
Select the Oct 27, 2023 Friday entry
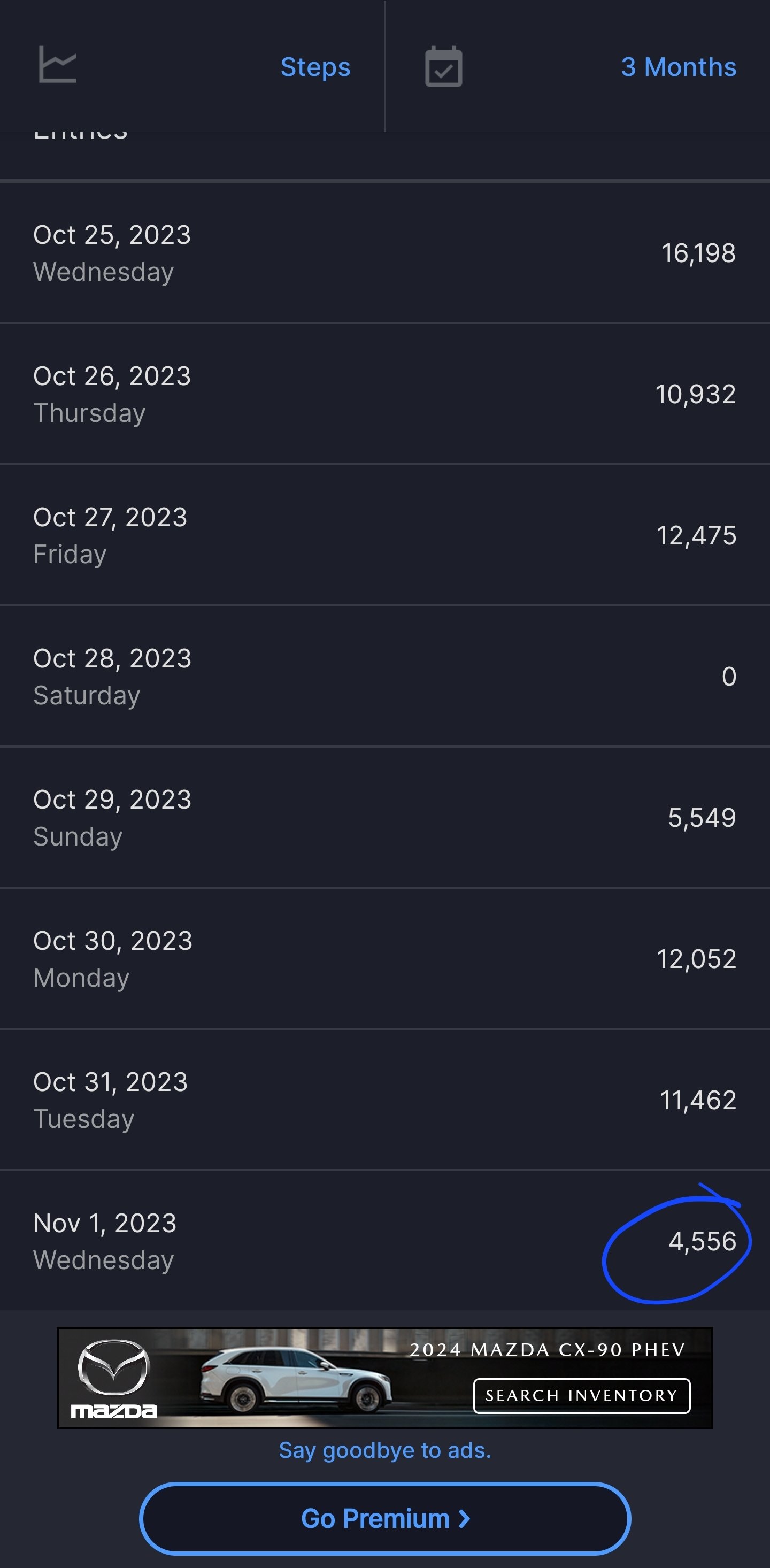[384, 535]
